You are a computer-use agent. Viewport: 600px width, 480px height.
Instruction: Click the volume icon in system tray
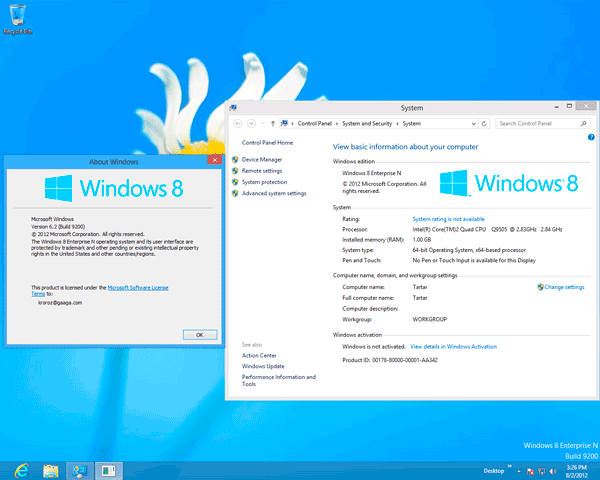pyautogui.click(x=554, y=469)
